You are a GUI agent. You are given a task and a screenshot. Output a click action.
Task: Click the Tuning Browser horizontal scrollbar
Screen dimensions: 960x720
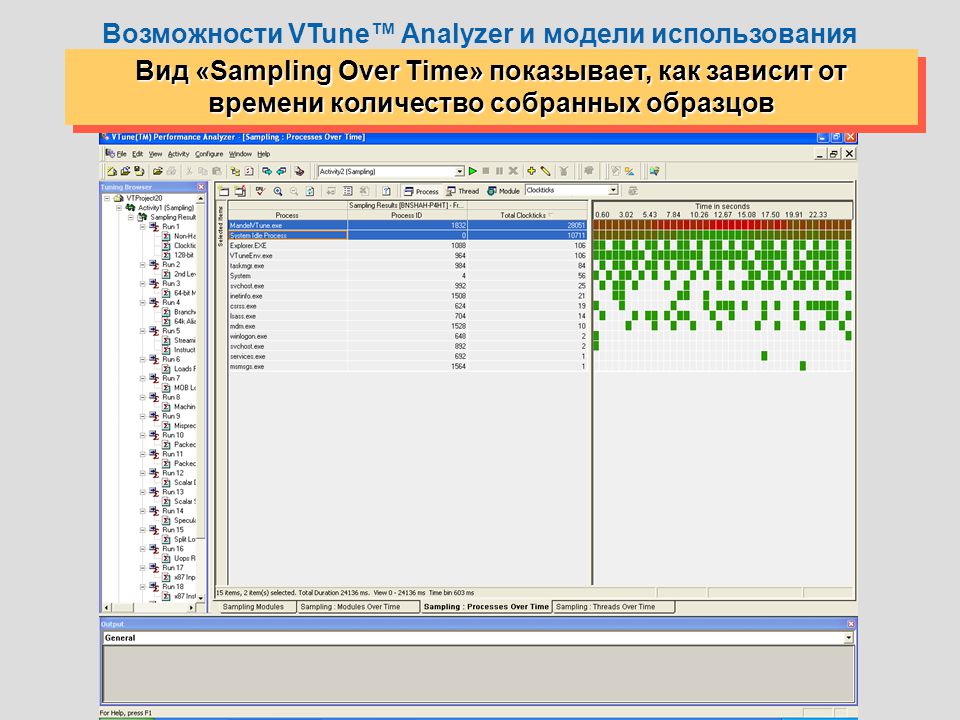[x=151, y=607]
